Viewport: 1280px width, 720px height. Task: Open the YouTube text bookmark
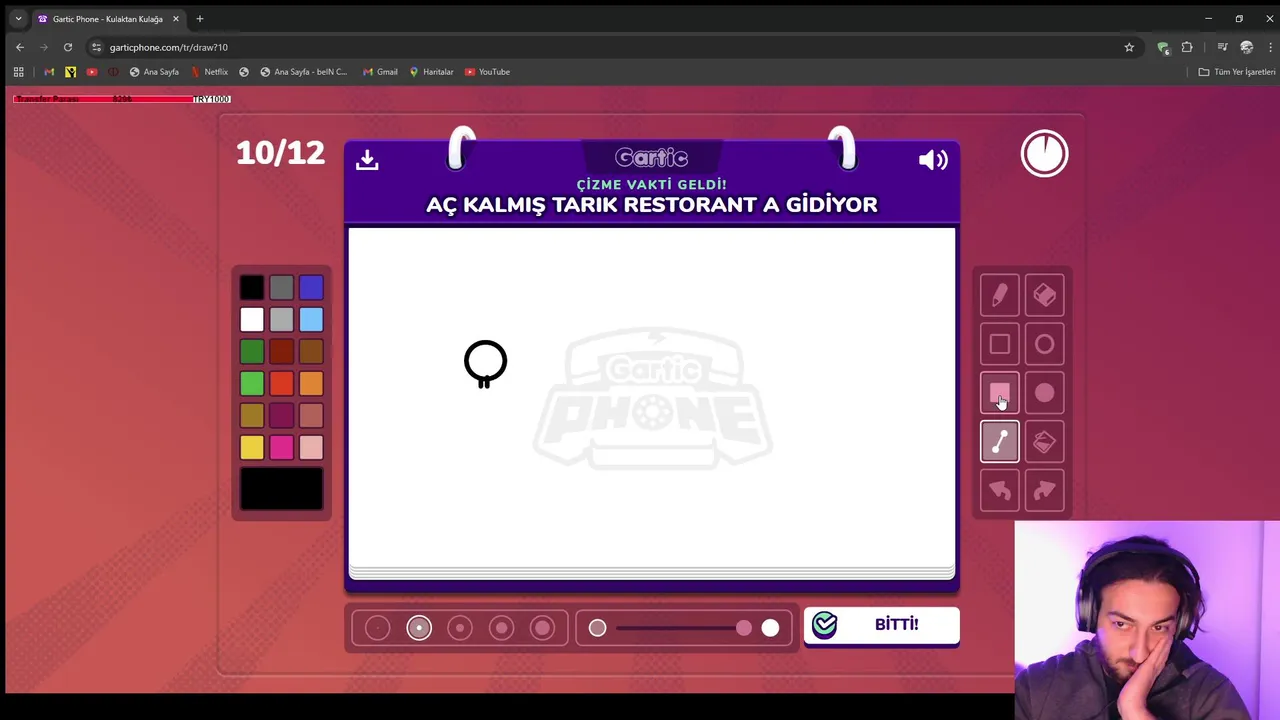tap(487, 72)
